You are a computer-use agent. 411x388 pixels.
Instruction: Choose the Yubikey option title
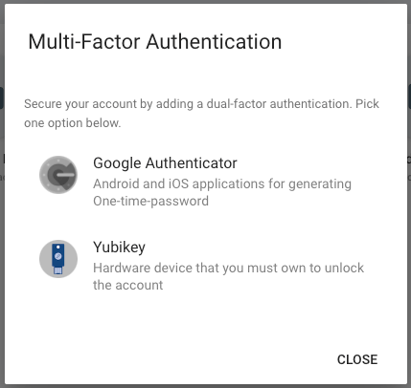coord(119,247)
